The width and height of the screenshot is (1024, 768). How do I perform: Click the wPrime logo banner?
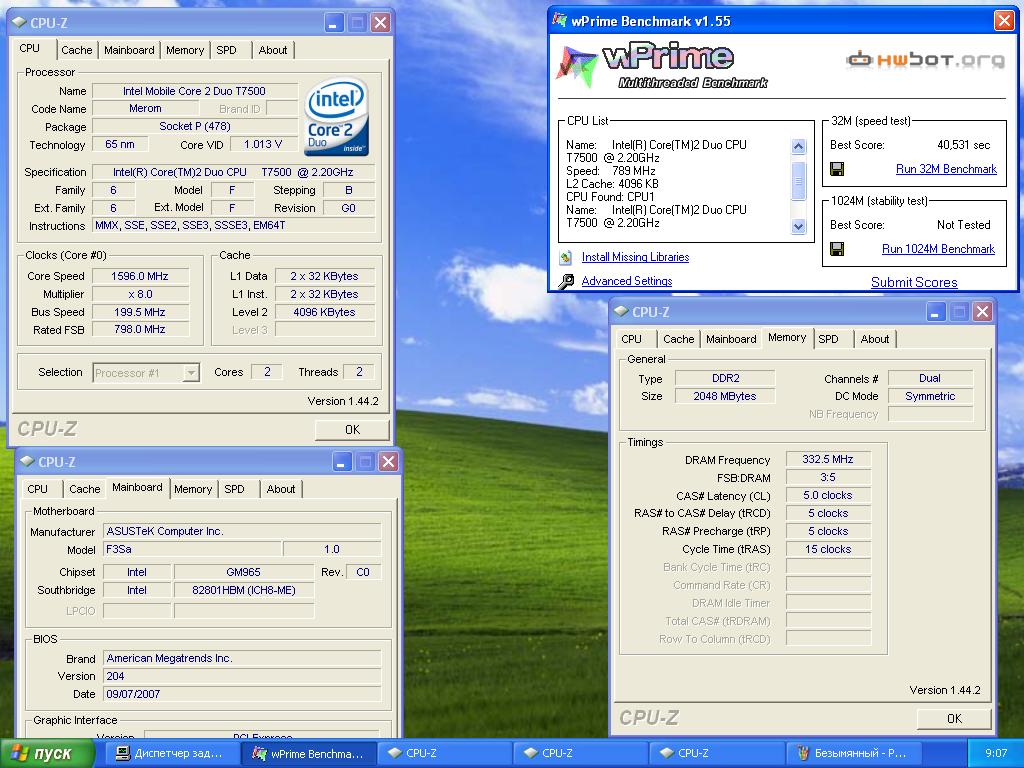click(662, 65)
